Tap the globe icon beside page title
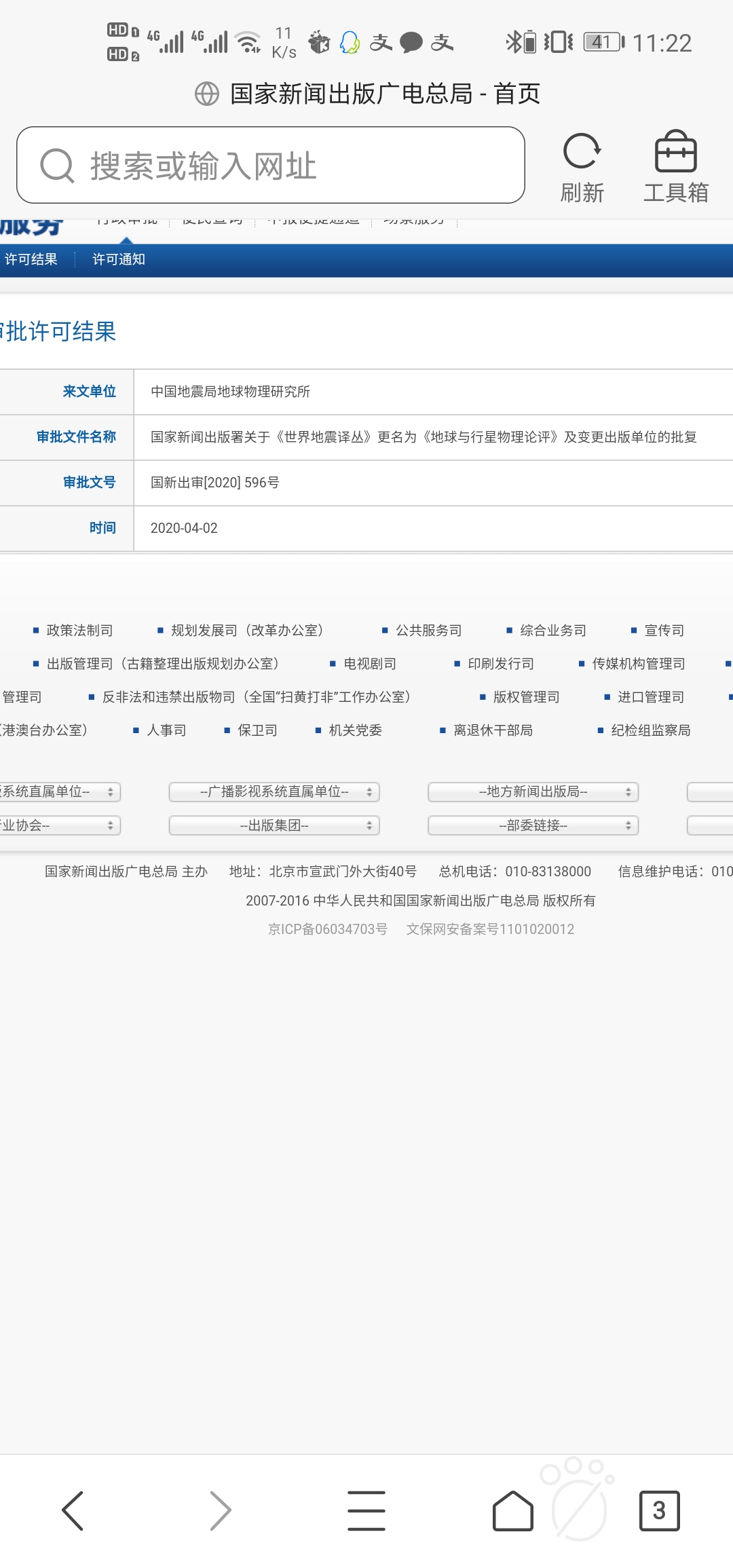Viewport: 733px width, 1568px height. [x=207, y=94]
